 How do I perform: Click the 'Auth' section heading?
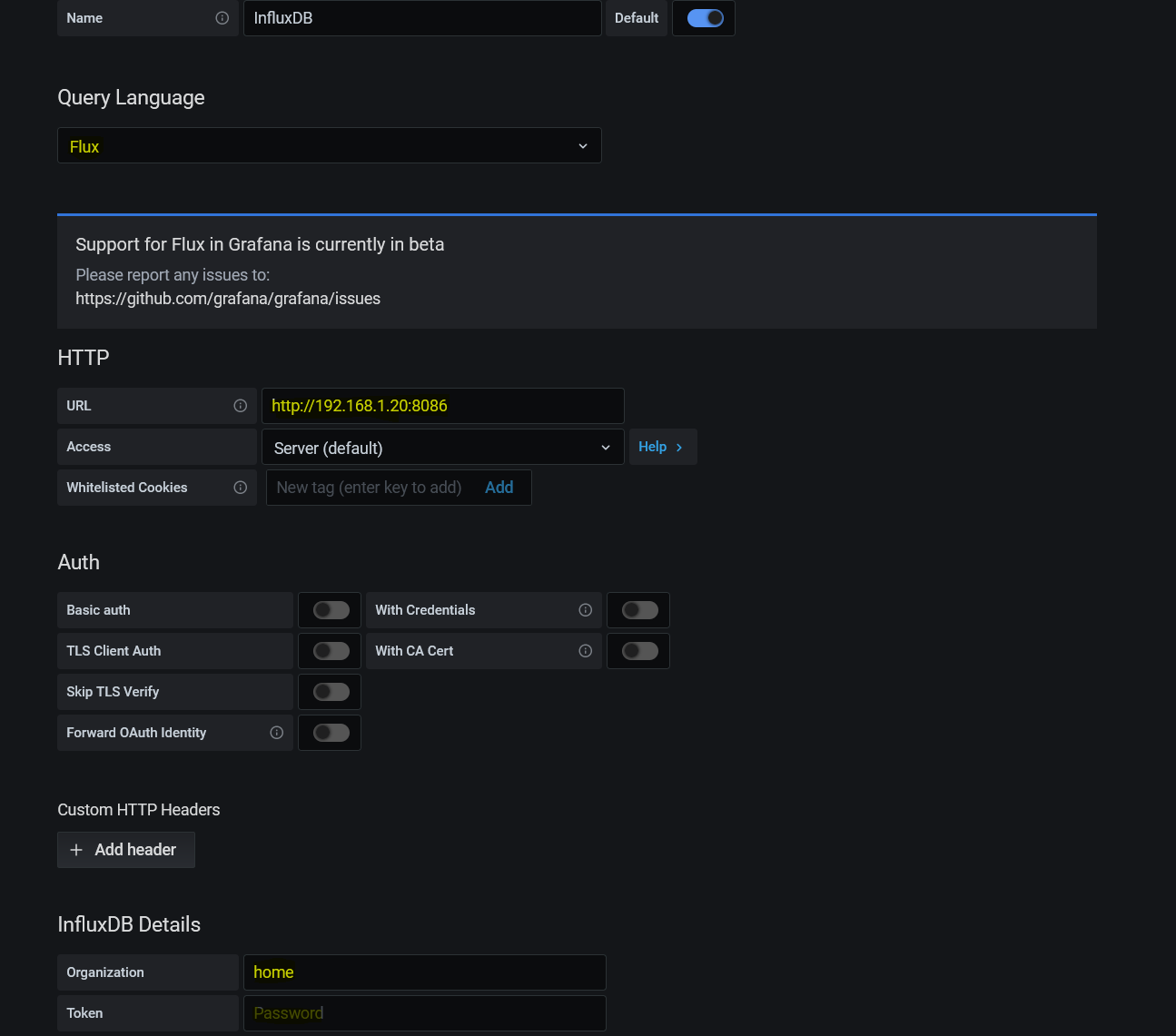tap(79, 562)
